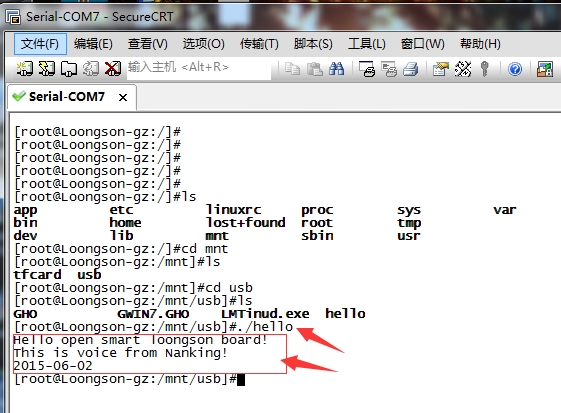
Task: Open the 文件(F) menu
Action: coord(40,44)
